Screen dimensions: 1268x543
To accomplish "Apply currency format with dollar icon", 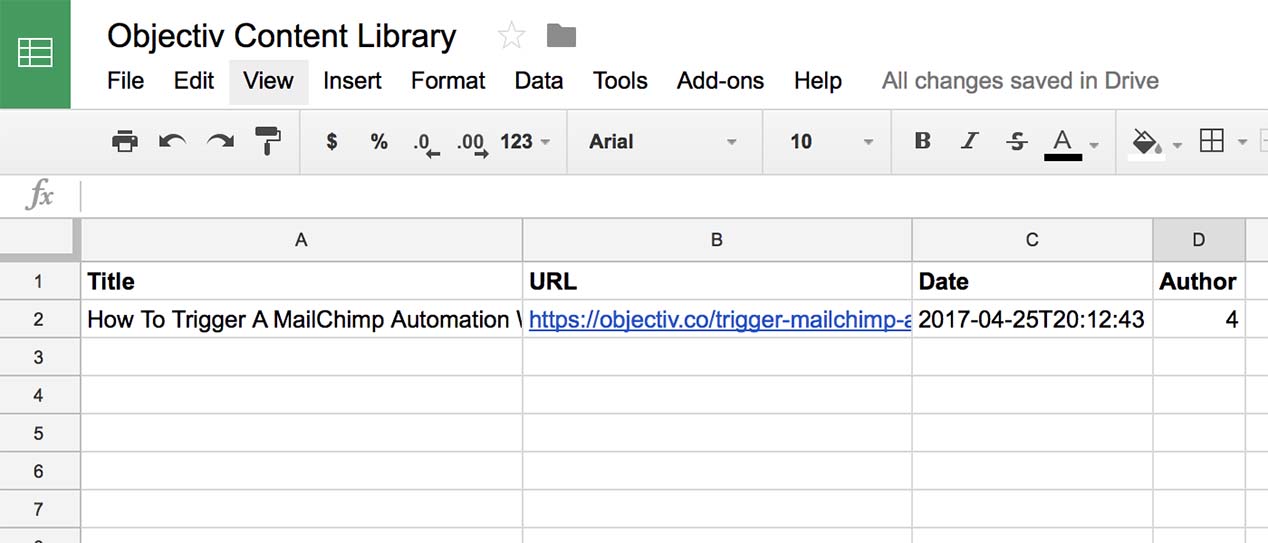I will [x=332, y=142].
